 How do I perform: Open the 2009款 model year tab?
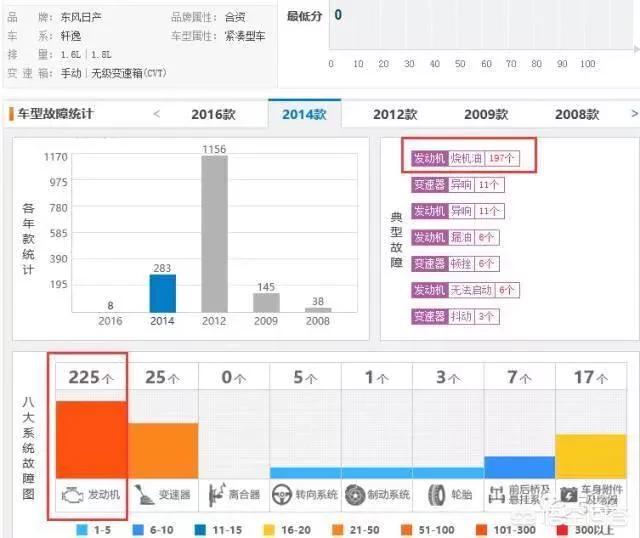[485, 114]
